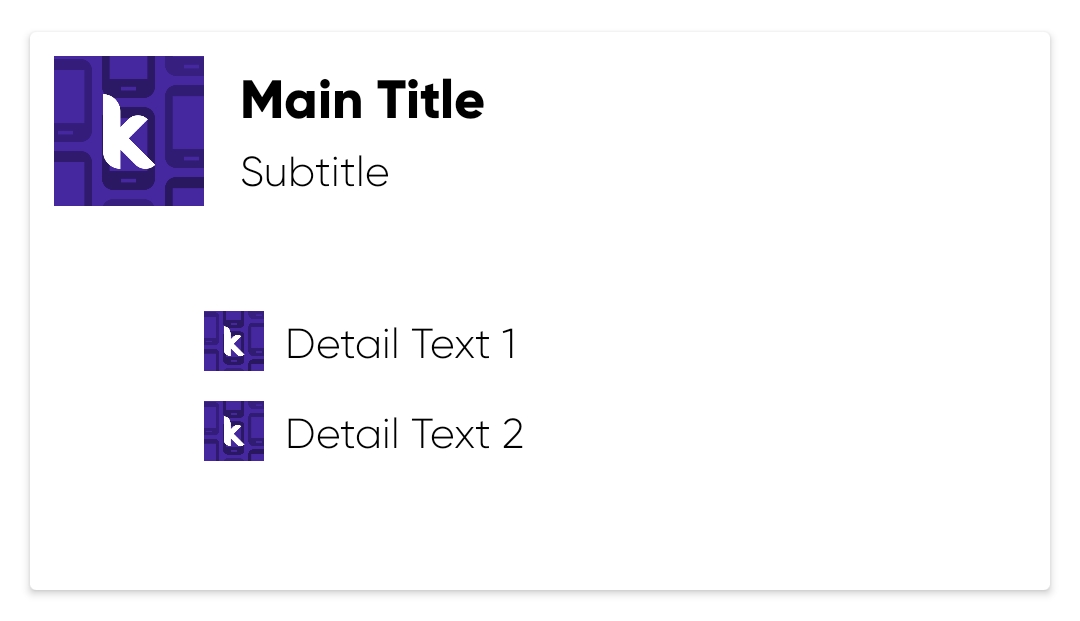Click the number 1 in Detail Text 1
Image resolution: width=1080 pixels, height=621 pixels.
[508, 344]
